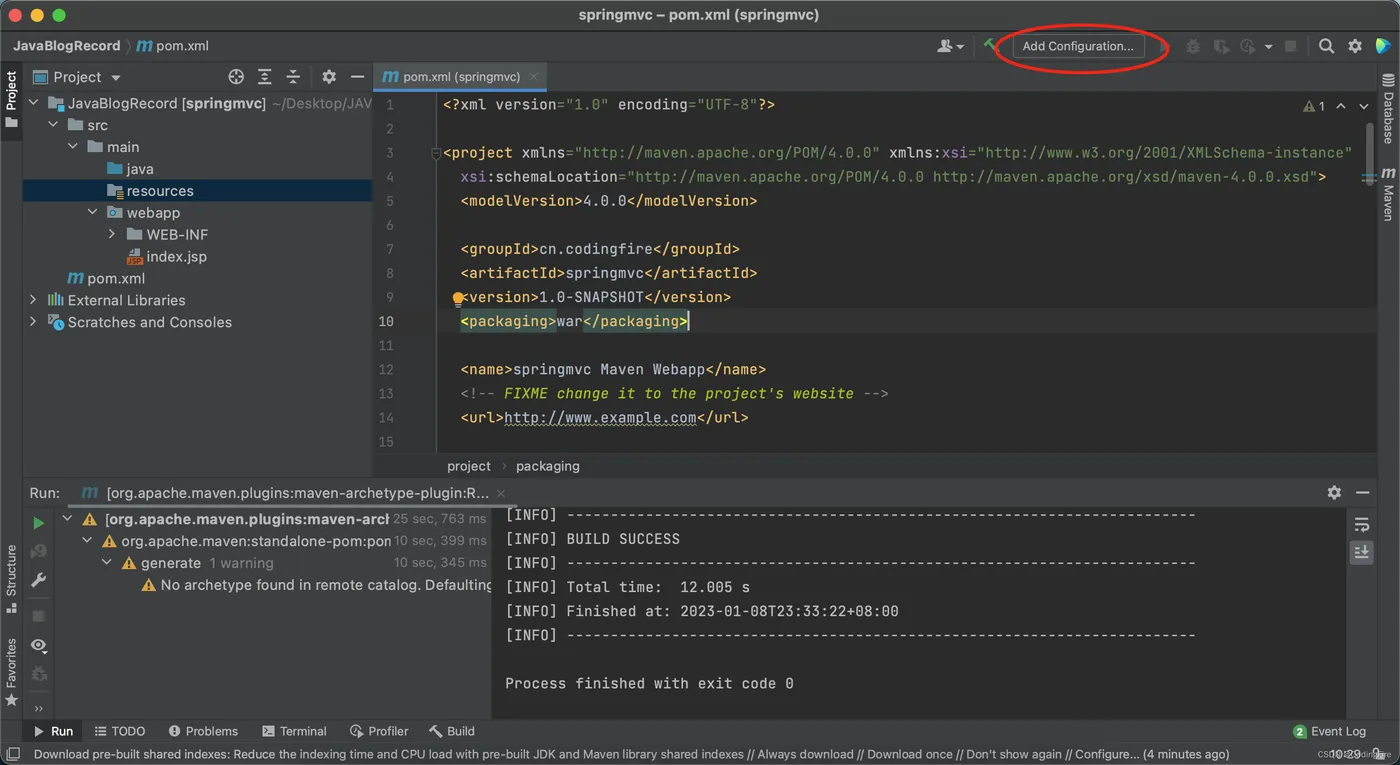Select 'No archetype found in remote catalog' row
Viewport: 1400px width, 765px height.
tap(317, 585)
